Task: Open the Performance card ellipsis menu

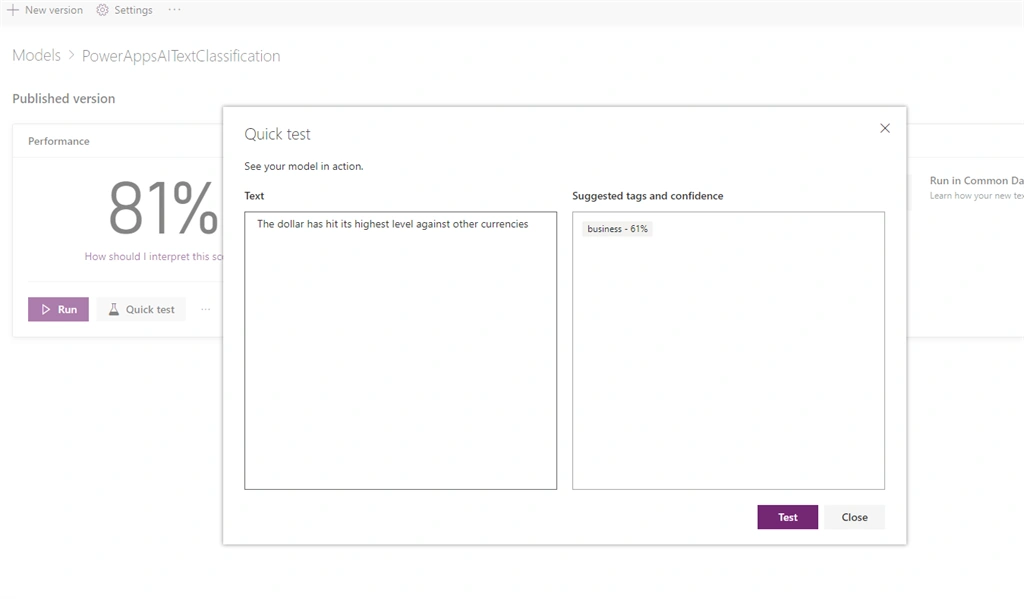Action: pos(206,310)
